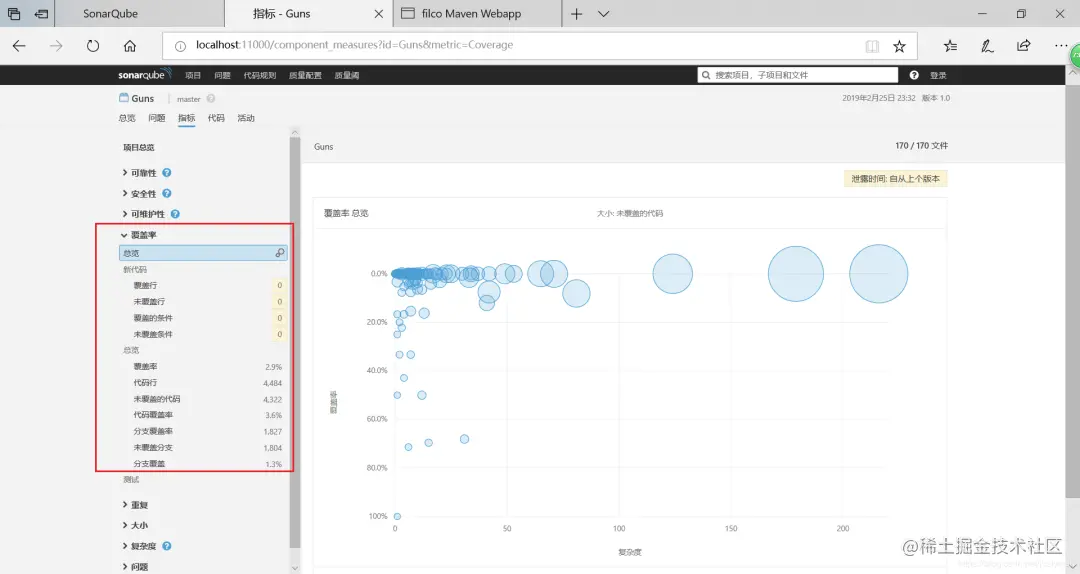Click bubble chart icon in 总览 row
This screenshot has height=574, width=1080.
(280, 253)
